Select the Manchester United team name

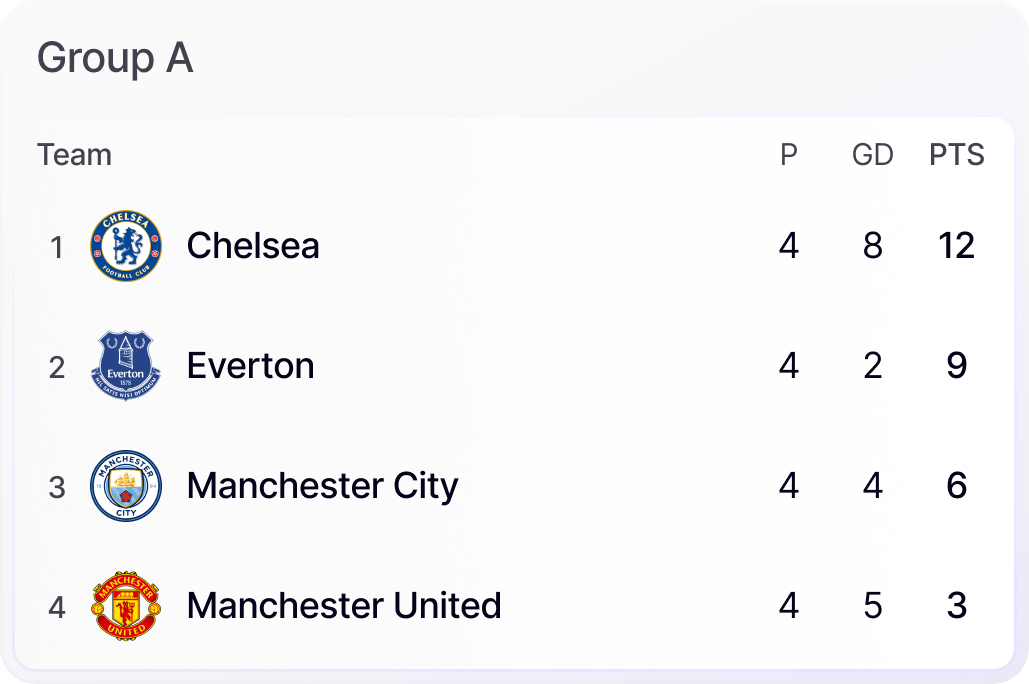[x=344, y=606]
